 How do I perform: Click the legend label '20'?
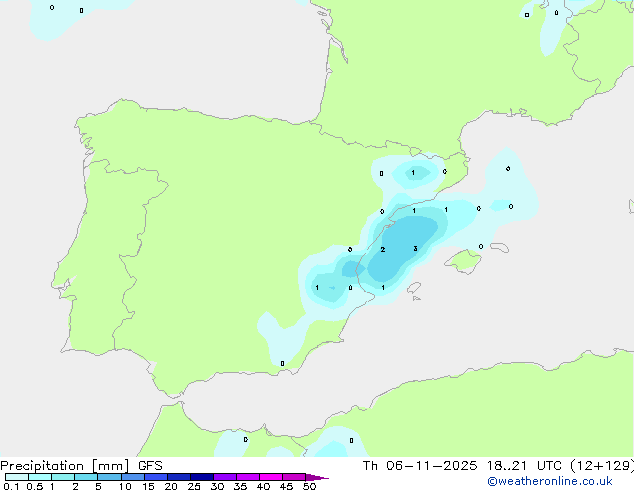point(171,486)
